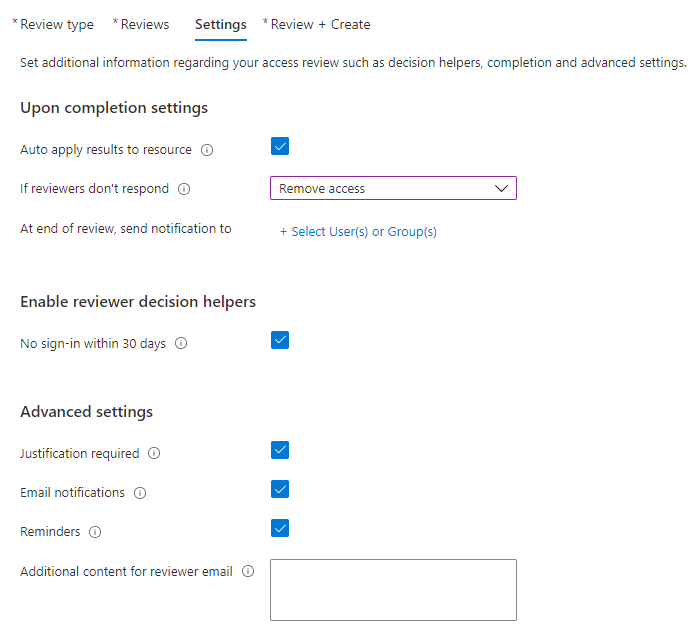Image resolution: width=693 pixels, height=637 pixels.
Task: Turn off the Email notifications checkbox
Action: [280, 489]
